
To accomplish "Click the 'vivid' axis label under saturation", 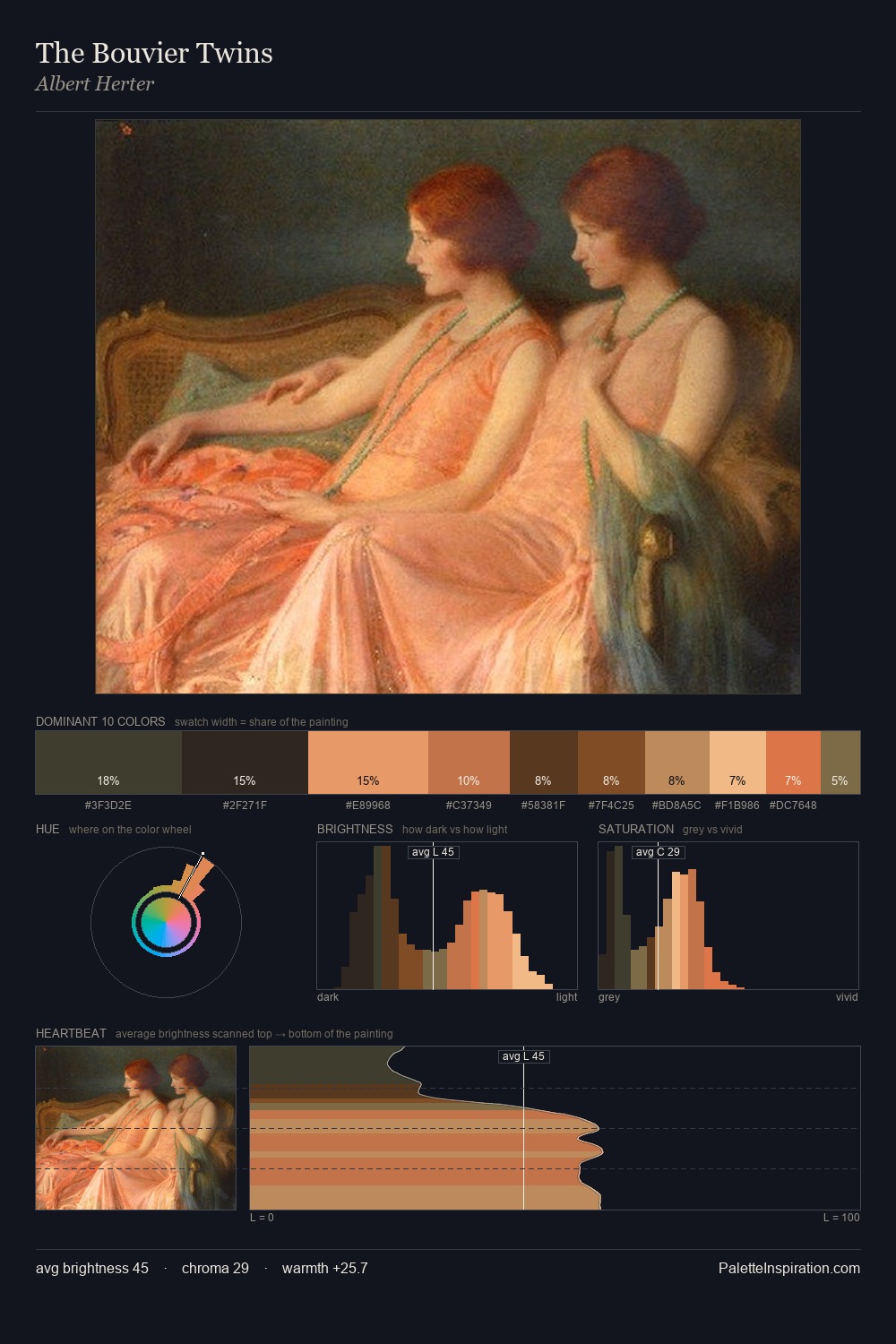I will click(x=847, y=997).
